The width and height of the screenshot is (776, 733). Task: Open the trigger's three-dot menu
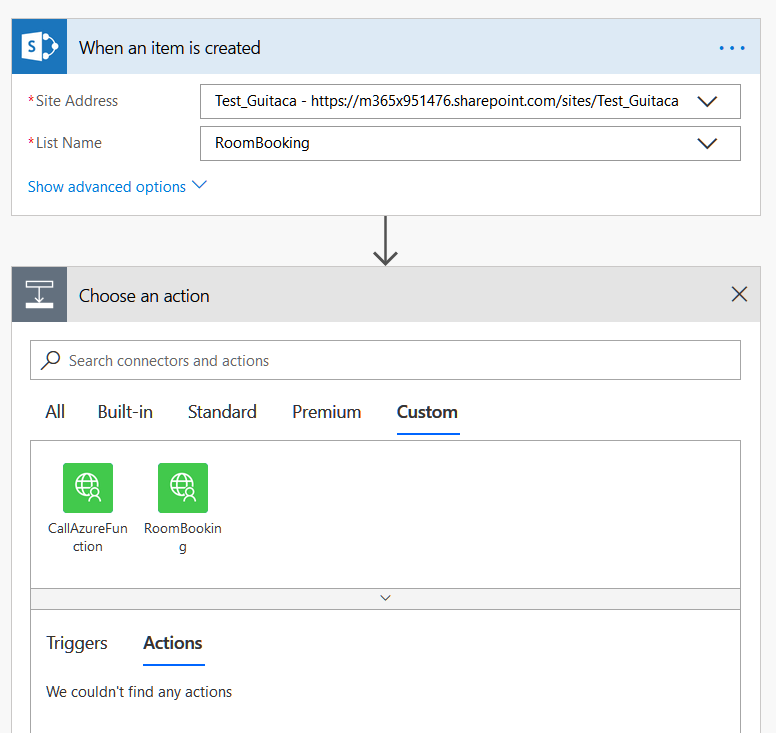click(732, 48)
